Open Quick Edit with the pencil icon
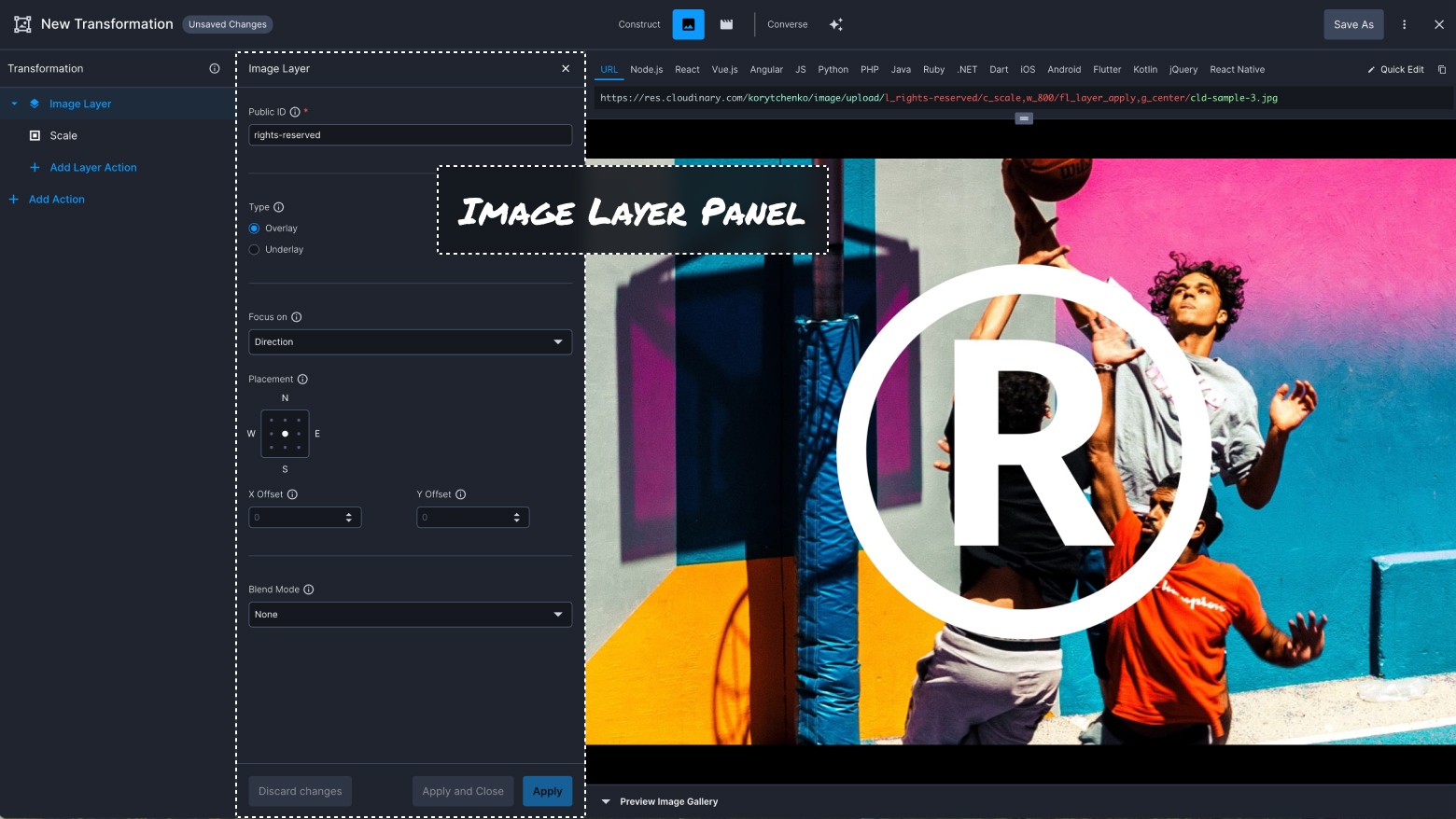Screen dimensions: 1456x819 1395,69
